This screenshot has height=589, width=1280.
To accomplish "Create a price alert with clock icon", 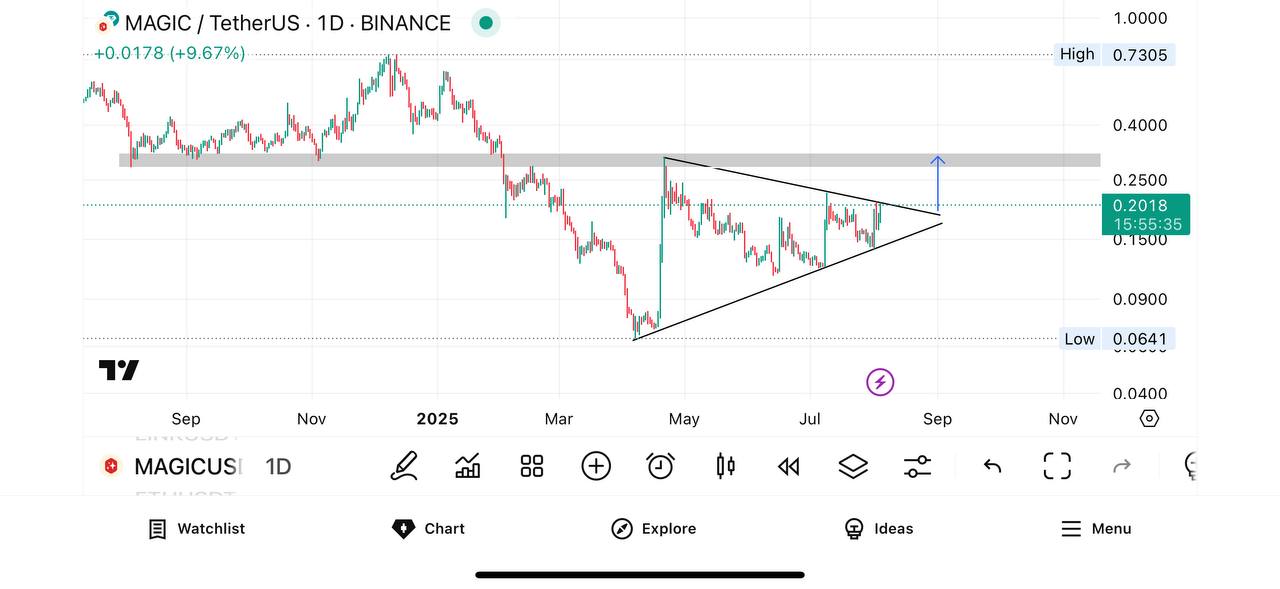I will click(x=660, y=466).
